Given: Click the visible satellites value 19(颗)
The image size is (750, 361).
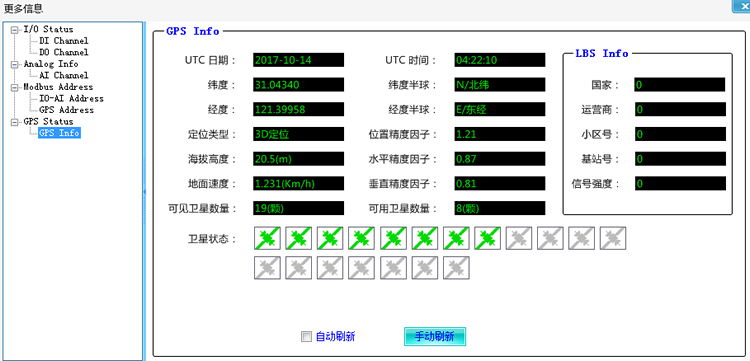Looking at the screenshot, I should click(x=298, y=208).
